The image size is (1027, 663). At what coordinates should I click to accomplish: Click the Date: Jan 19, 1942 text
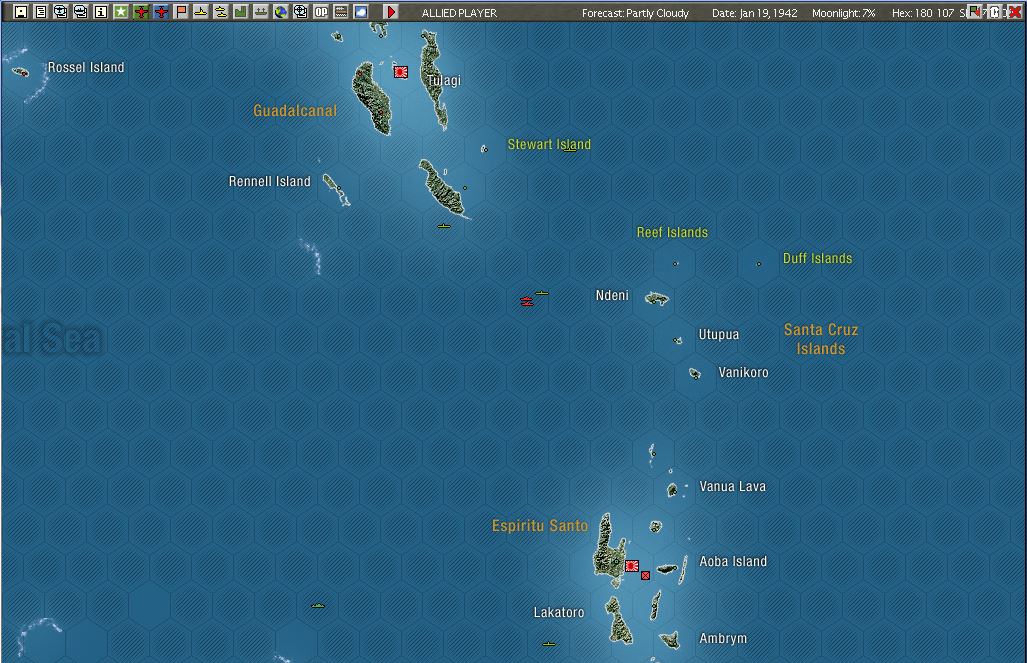point(755,13)
